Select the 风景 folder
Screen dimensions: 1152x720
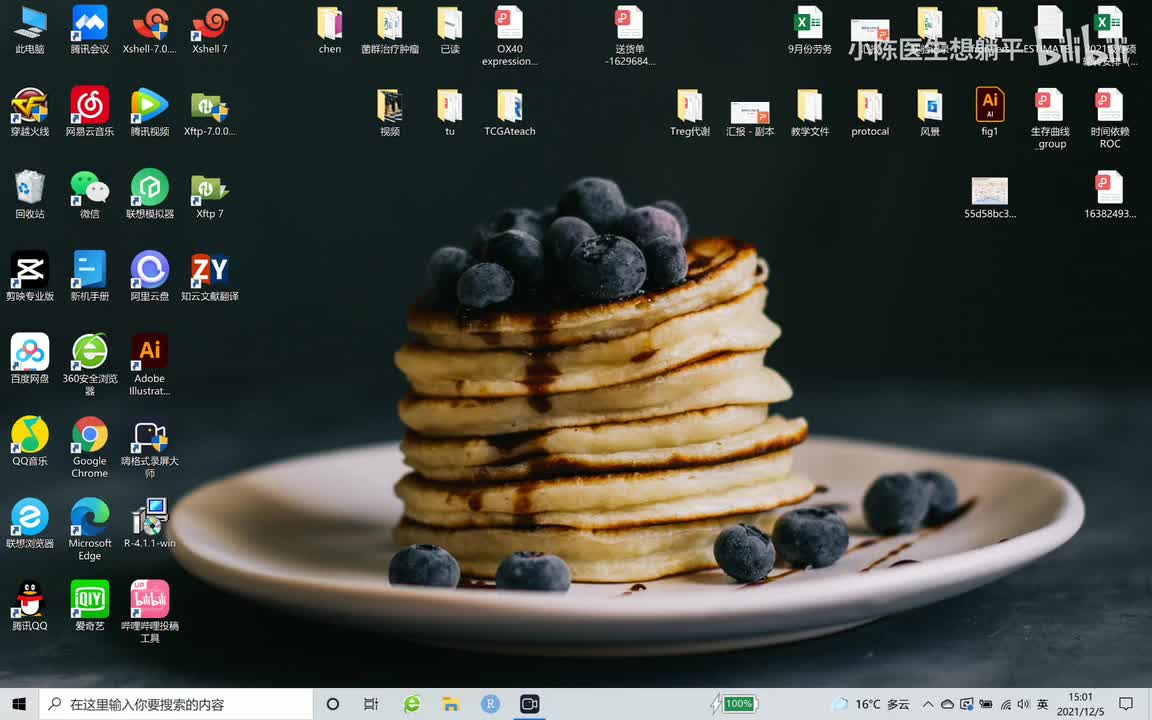click(x=930, y=112)
